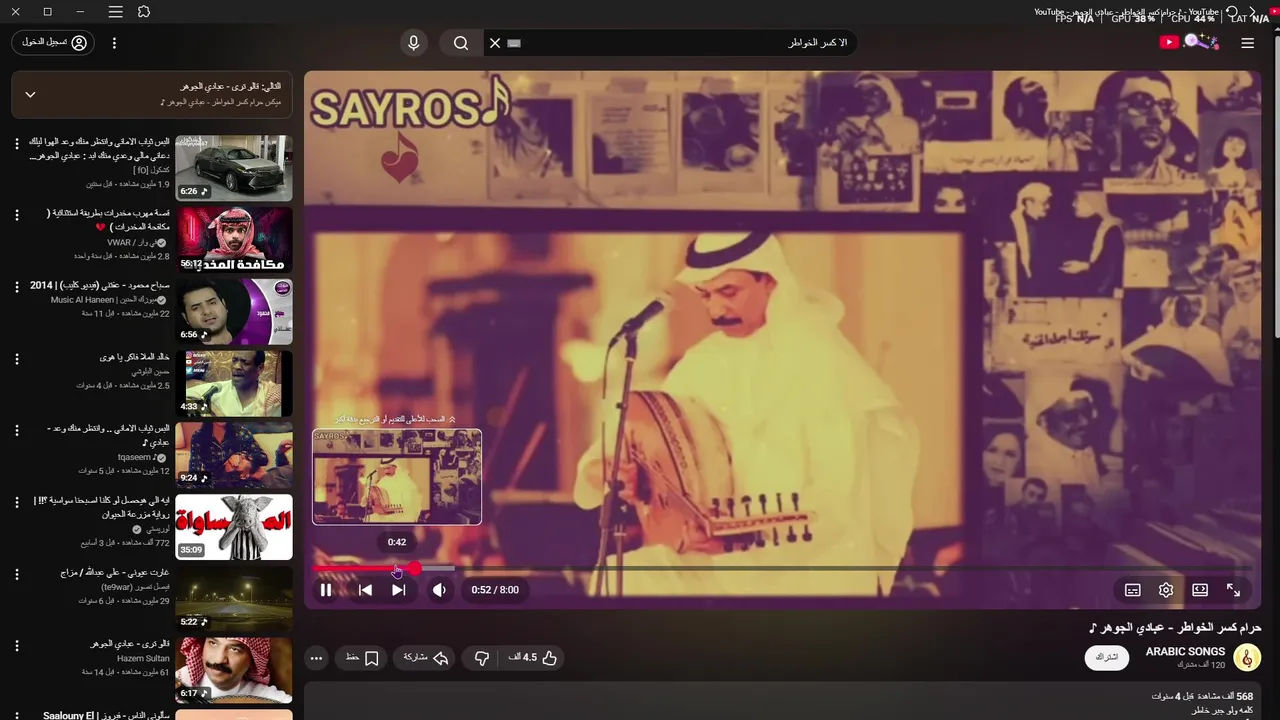
Task: Run search with the magnifier button
Action: click(x=461, y=43)
